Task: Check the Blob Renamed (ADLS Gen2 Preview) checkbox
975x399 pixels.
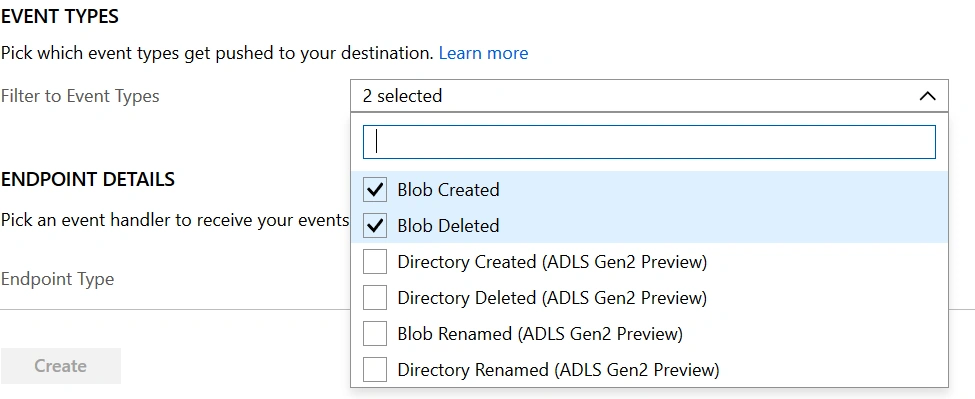Action: click(x=375, y=334)
